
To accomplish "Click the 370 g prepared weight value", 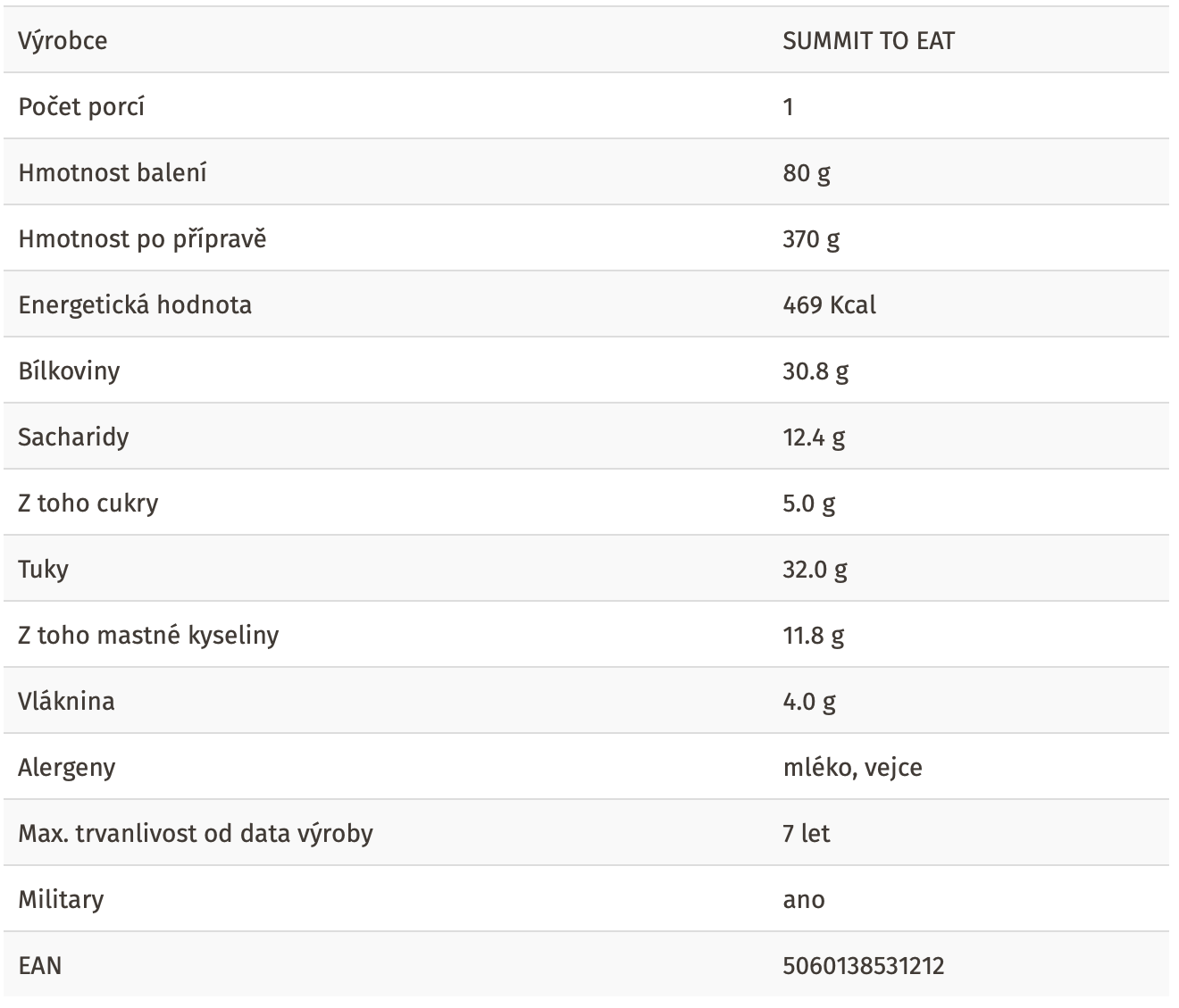I will (811, 239).
